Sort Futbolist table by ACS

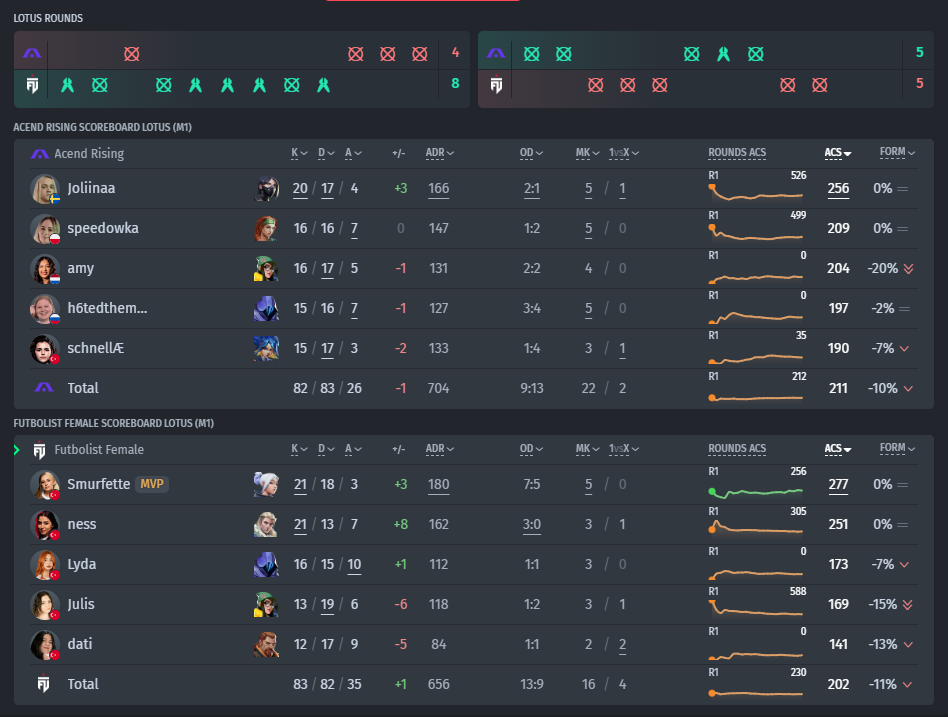[838, 449]
